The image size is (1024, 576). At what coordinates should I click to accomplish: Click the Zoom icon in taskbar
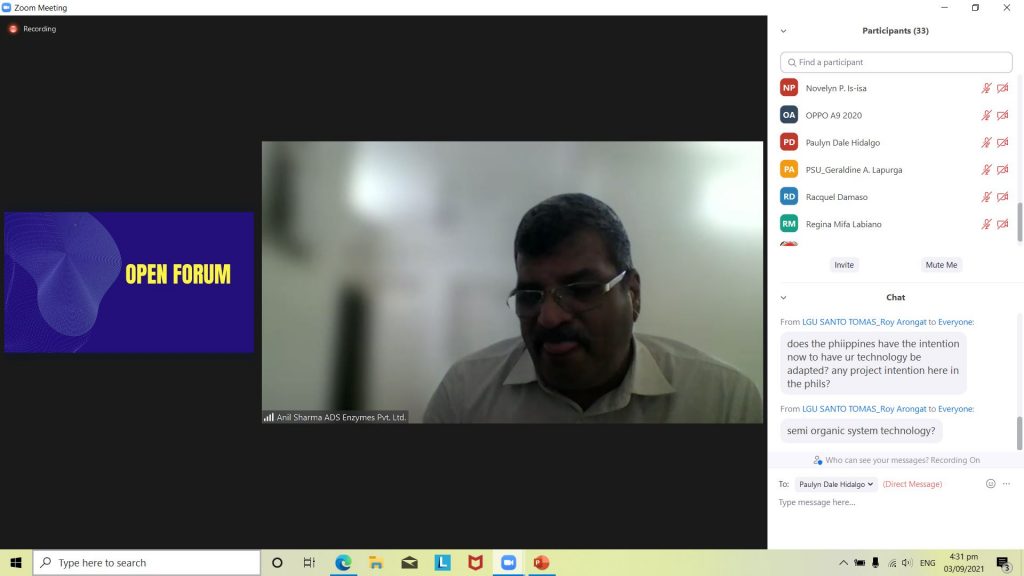508,562
